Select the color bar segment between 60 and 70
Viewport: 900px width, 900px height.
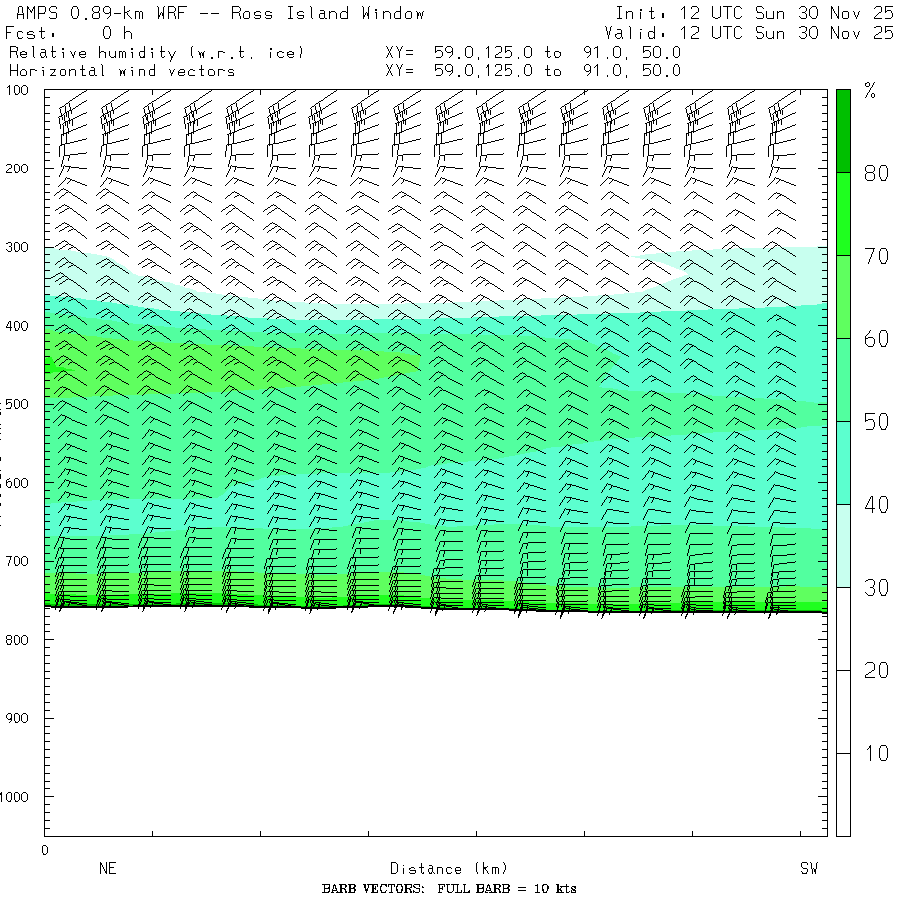[844, 296]
